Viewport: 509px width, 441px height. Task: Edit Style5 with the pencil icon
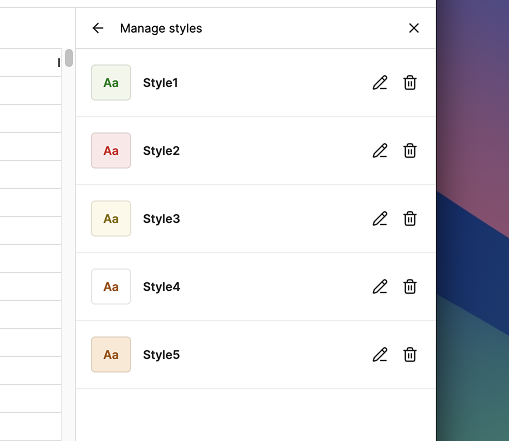click(x=380, y=355)
